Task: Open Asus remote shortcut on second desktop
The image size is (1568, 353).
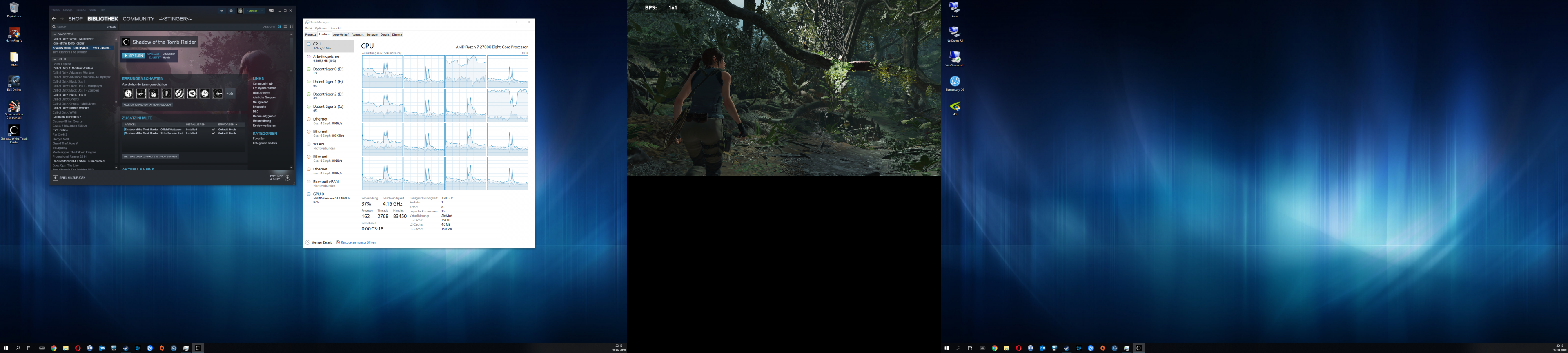Action: (954, 10)
